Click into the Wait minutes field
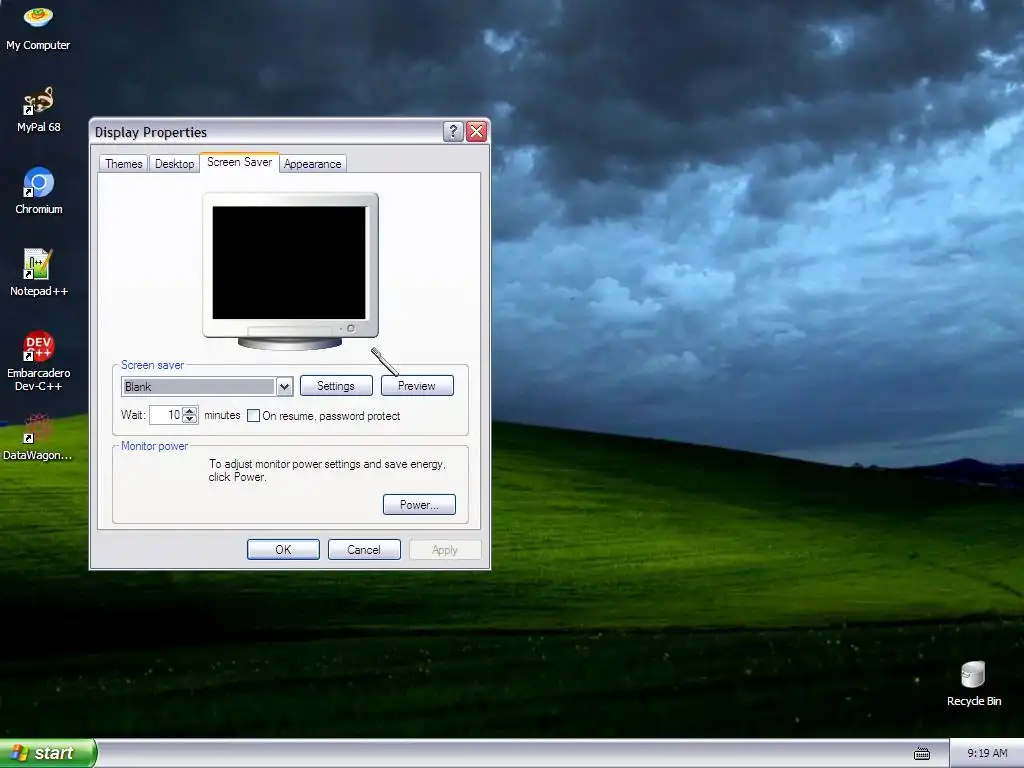 (166, 415)
